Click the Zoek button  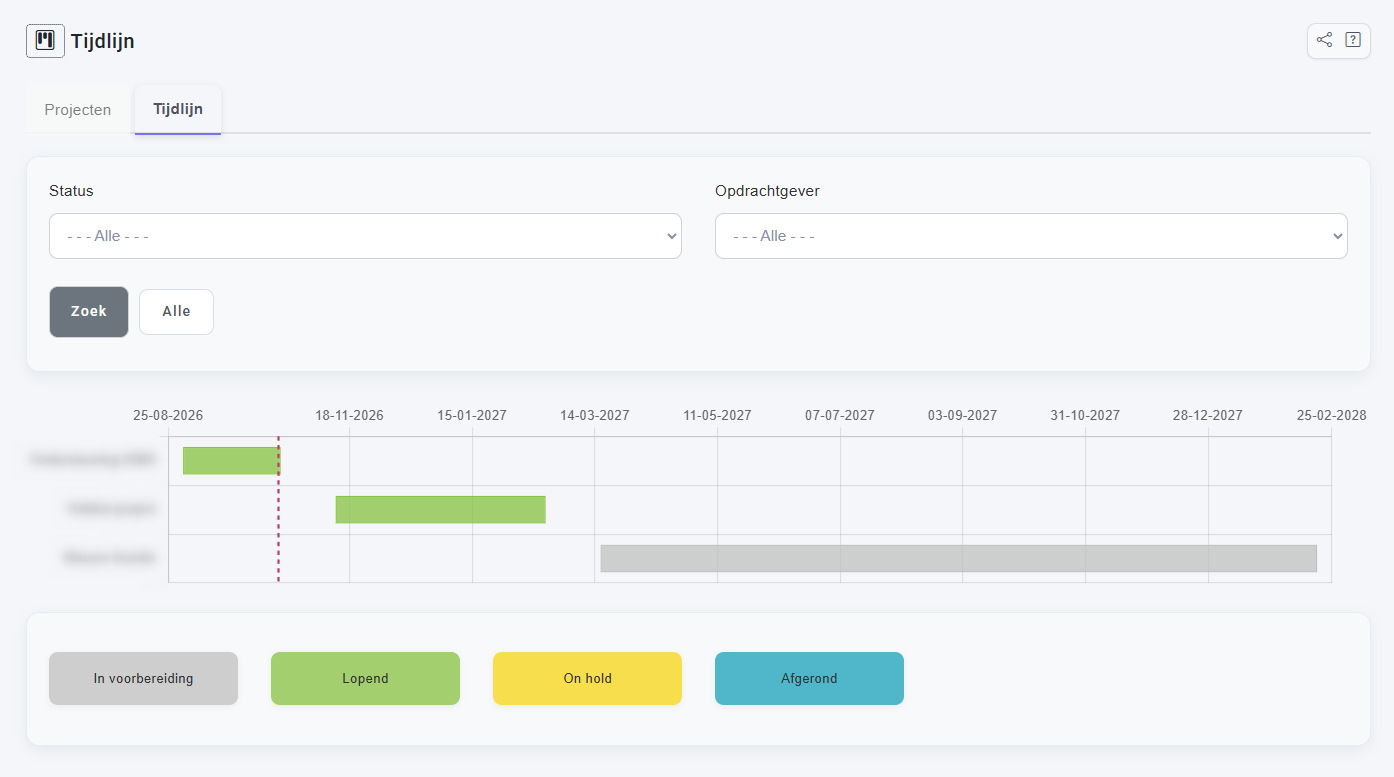tap(89, 312)
